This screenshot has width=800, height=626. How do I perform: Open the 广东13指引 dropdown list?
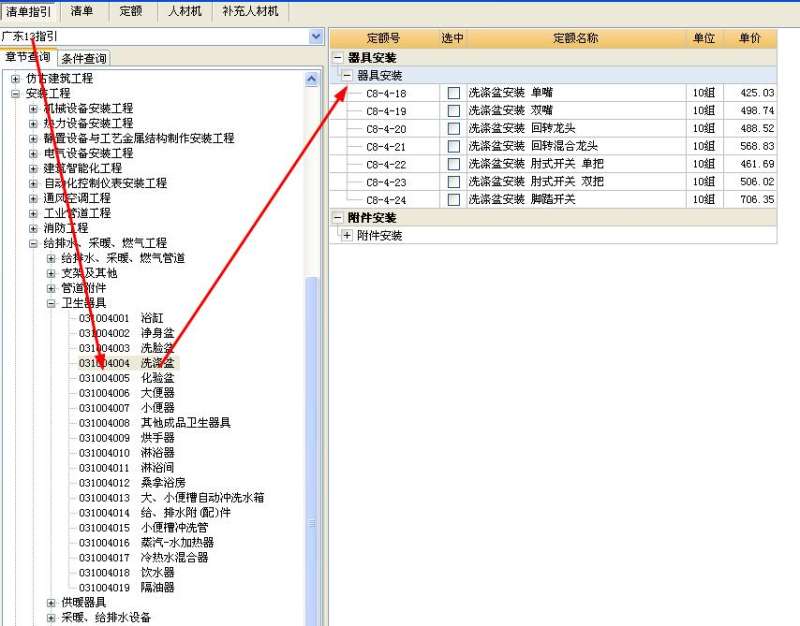[316, 36]
